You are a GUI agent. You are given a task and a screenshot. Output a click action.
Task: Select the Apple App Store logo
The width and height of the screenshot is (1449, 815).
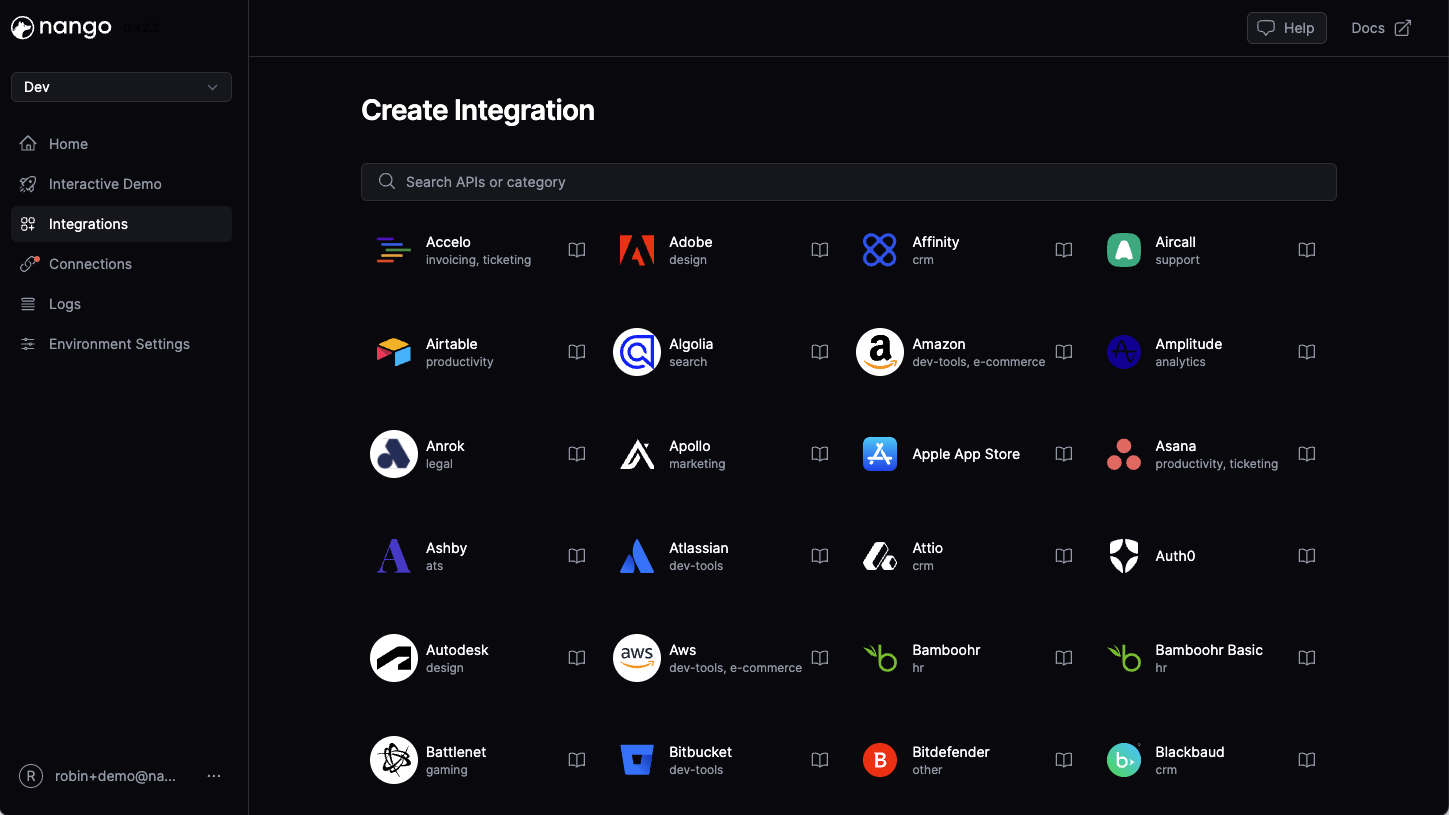tap(880, 454)
